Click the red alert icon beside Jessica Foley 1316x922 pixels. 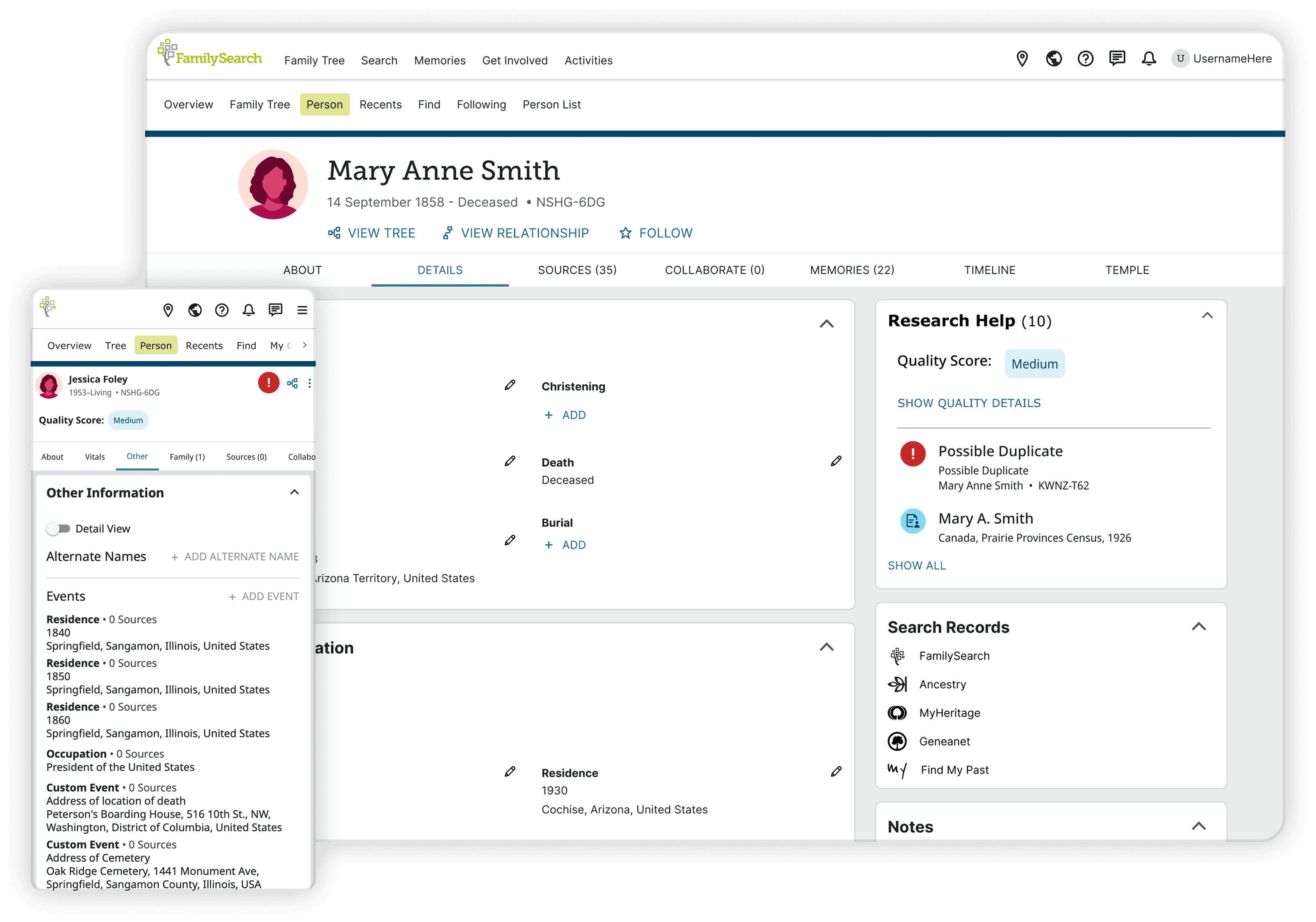(x=268, y=382)
